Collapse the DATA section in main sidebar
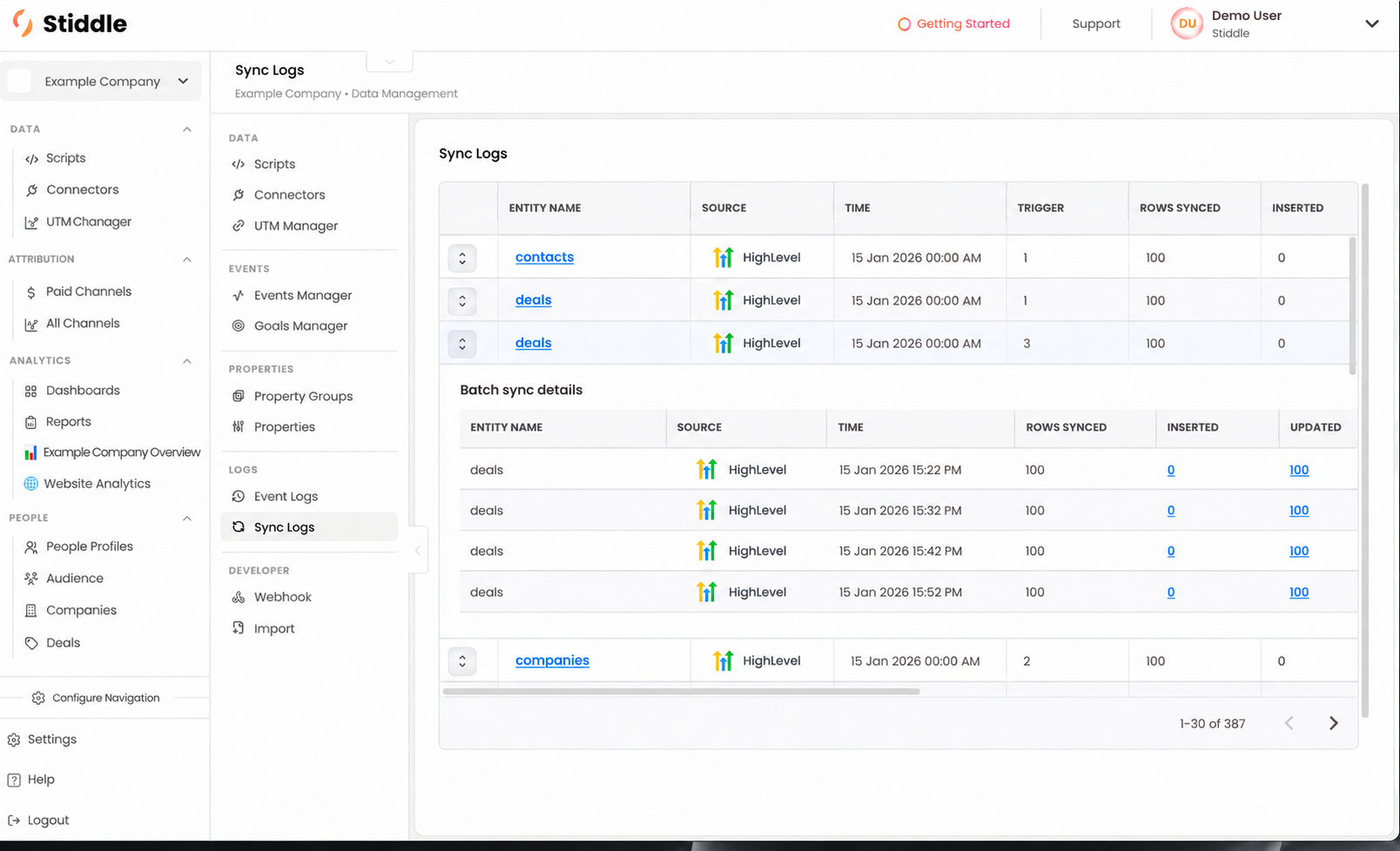The height and width of the screenshot is (851, 1400). [186, 130]
